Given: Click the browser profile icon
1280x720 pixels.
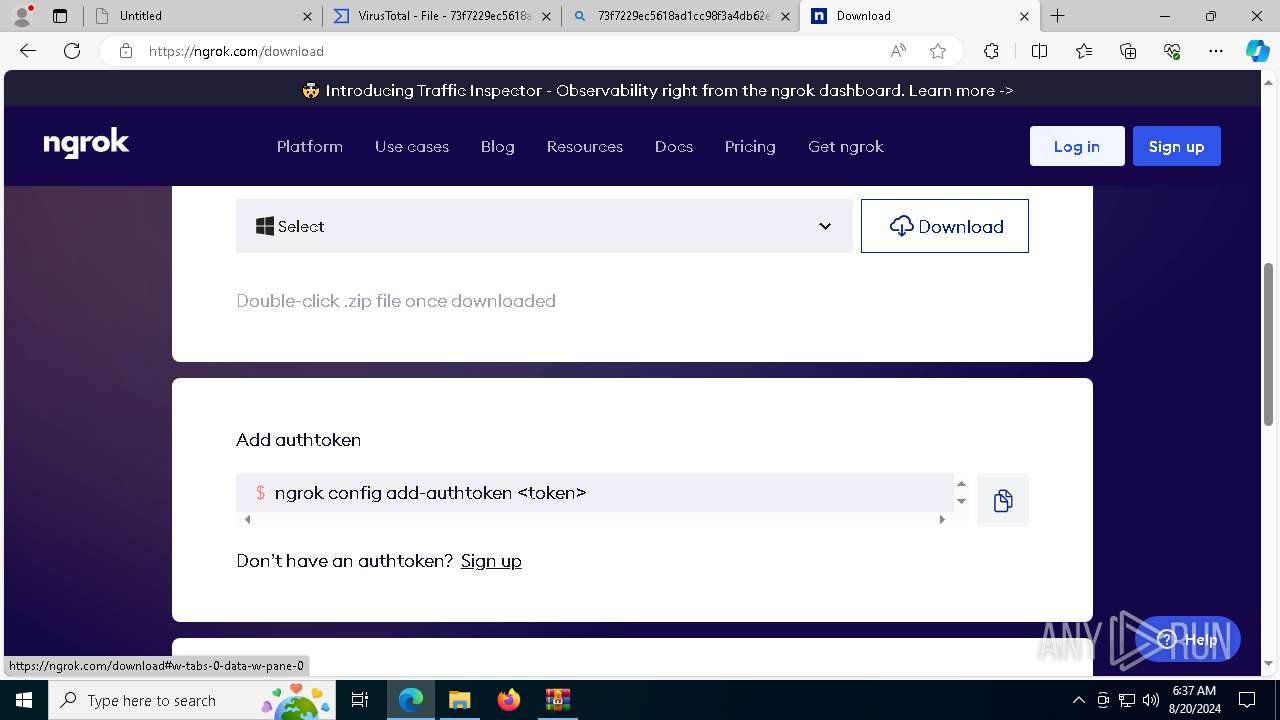Looking at the screenshot, I should click(22, 16).
